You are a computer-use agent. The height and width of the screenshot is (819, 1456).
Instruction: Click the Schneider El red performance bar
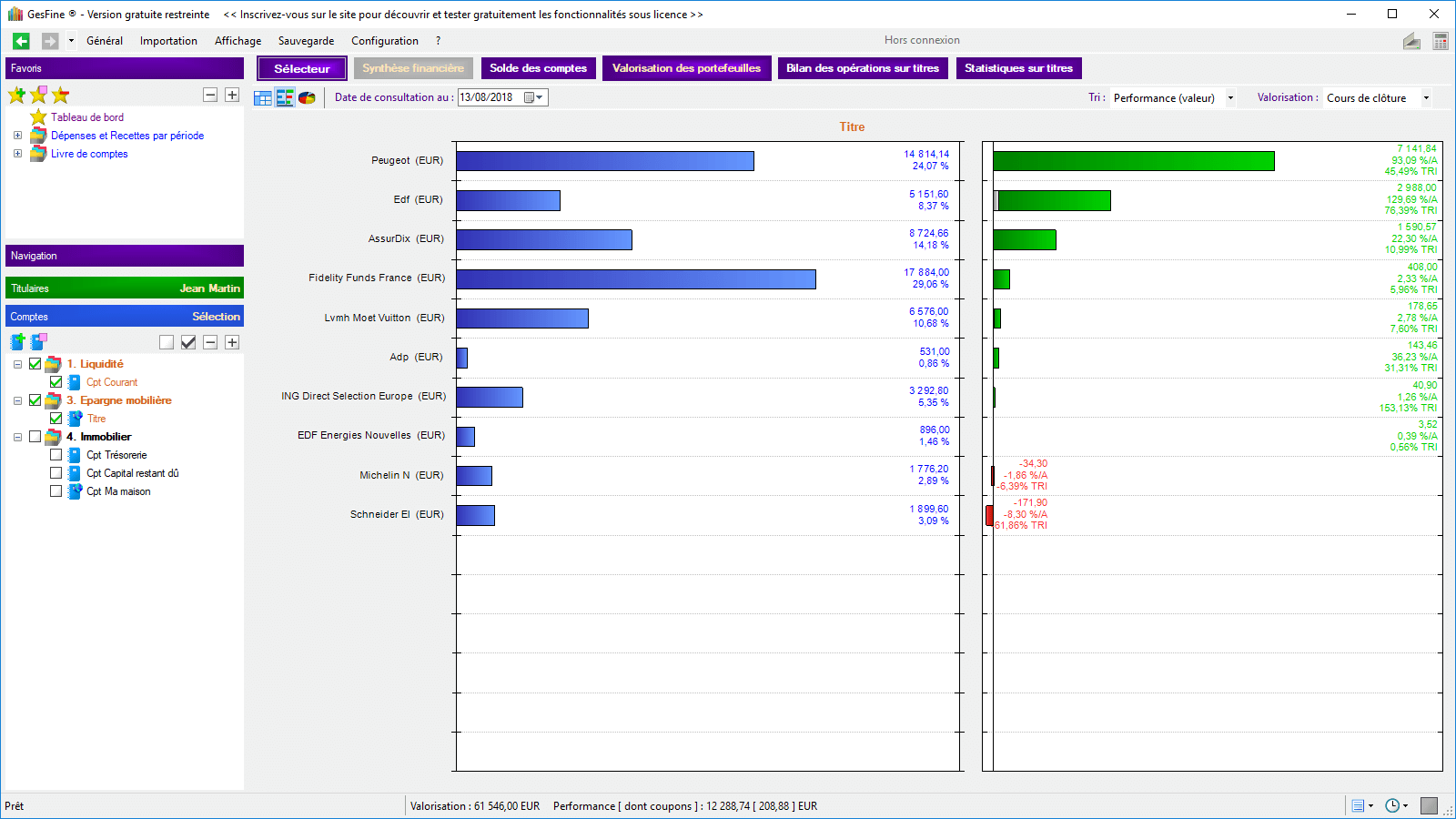click(x=989, y=515)
